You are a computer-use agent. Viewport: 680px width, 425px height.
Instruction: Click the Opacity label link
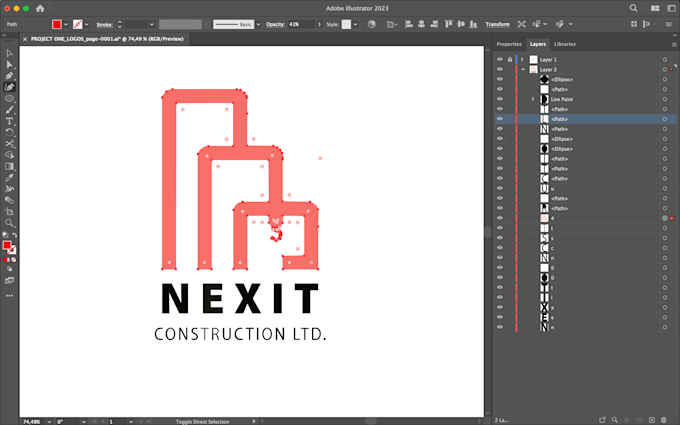(x=275, y=24)
